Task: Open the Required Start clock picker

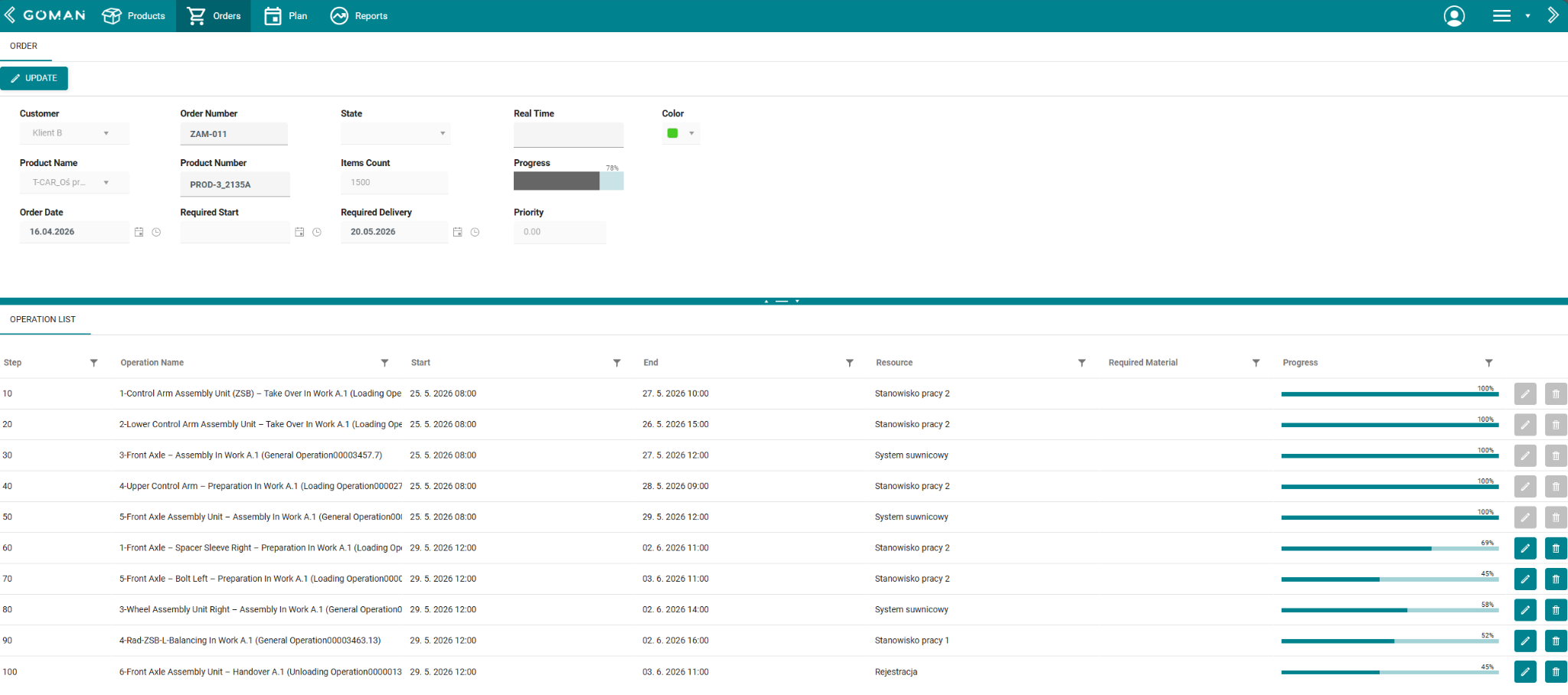Action: click(x=317, y=232)
